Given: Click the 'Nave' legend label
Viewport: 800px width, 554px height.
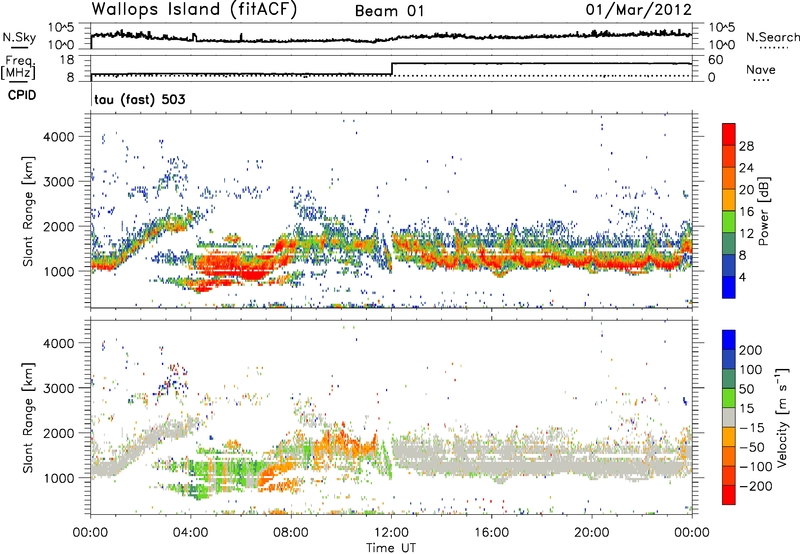Looking at the screenshot, I should click(x=761, y=69).
